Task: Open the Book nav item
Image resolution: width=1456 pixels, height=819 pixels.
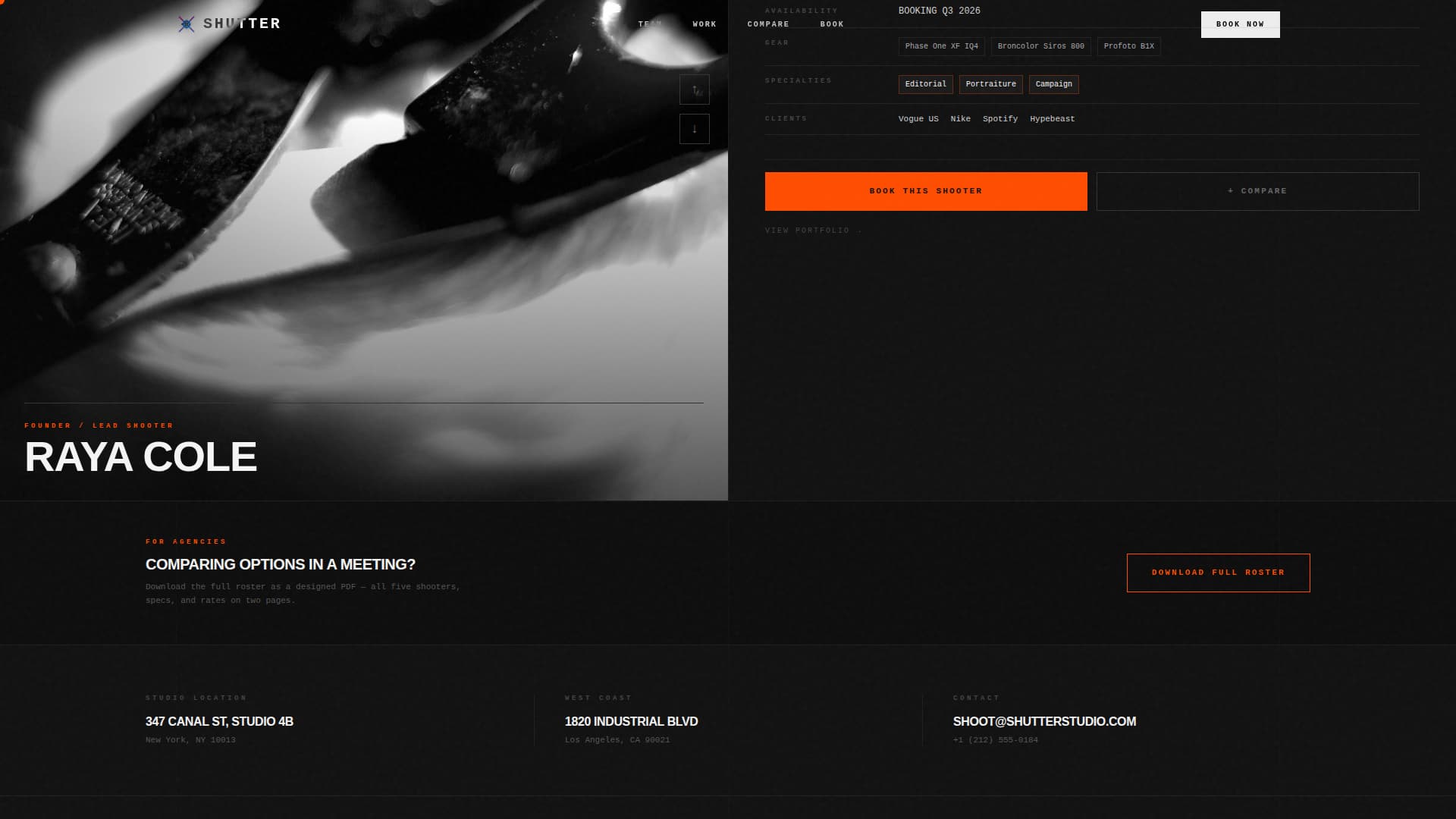Action: (x=832, y=24)
